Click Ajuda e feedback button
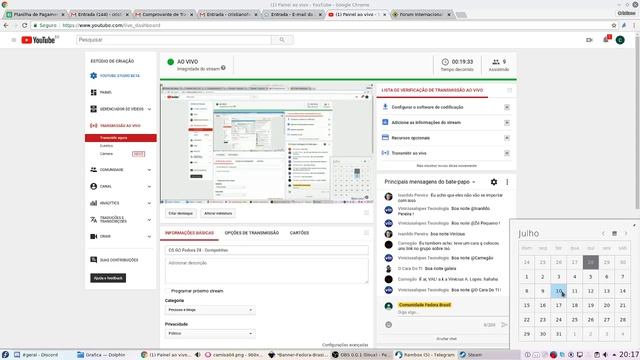Image resolution: width=640 pixels, height=360 pixels. click(x=108, y=278)
